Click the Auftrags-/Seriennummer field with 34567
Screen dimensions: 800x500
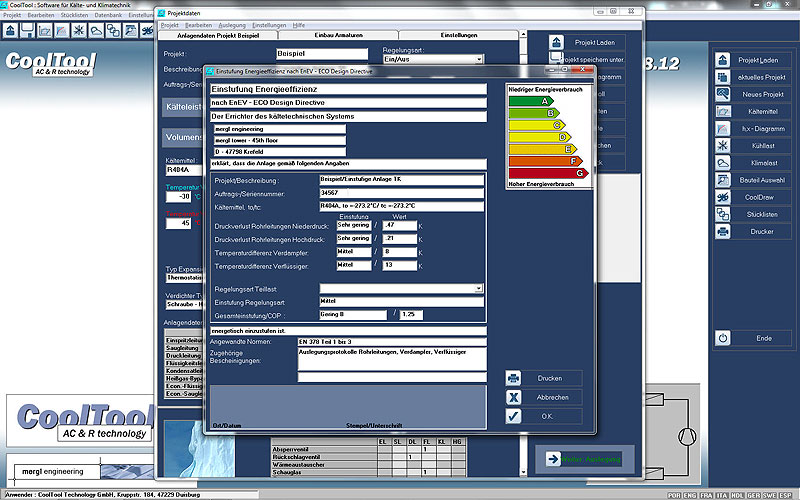(402, 193)
